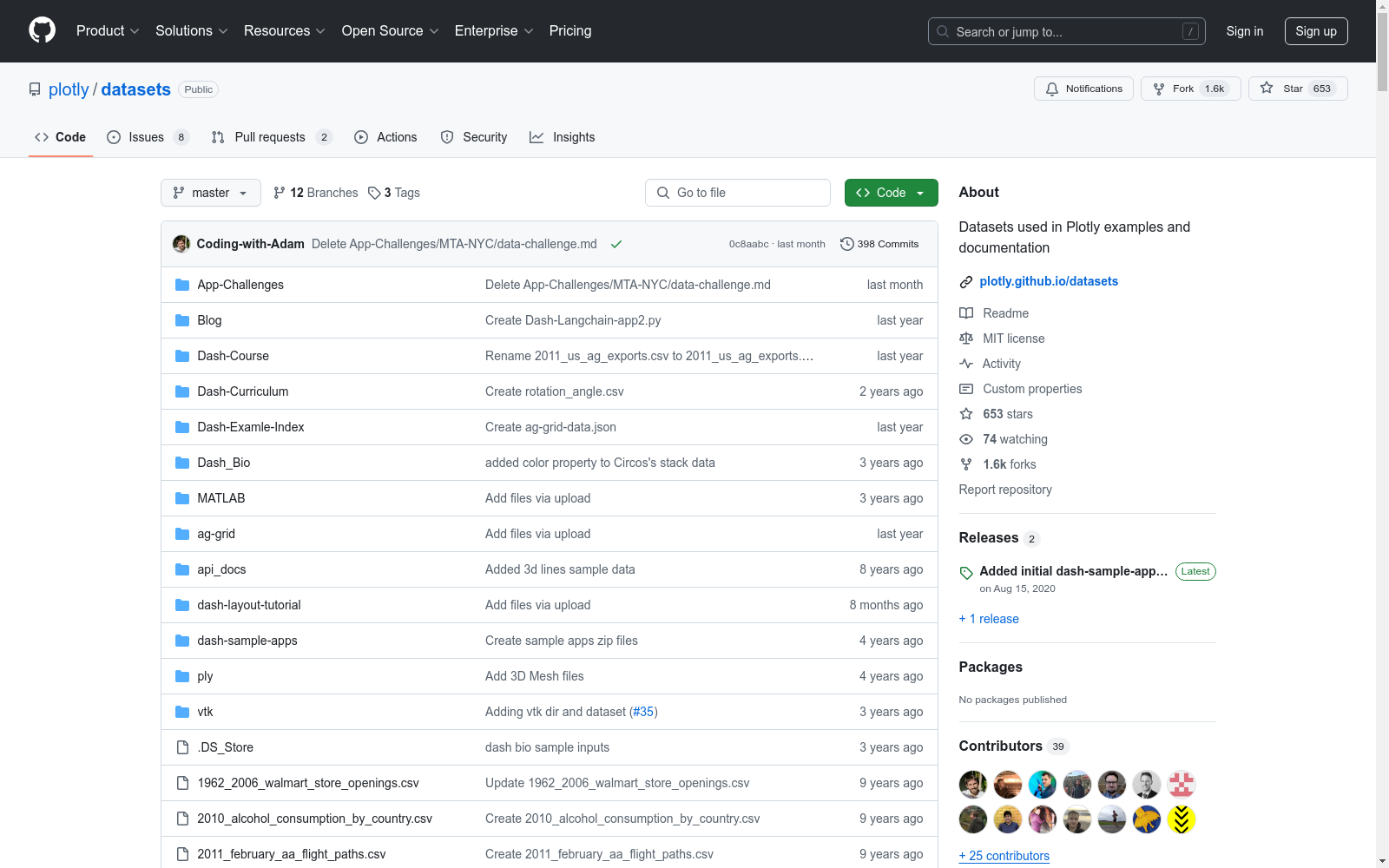This screenshot has height=868, width=1389.
Task: Open the 653 stars link
Action: click(1008, 414)
